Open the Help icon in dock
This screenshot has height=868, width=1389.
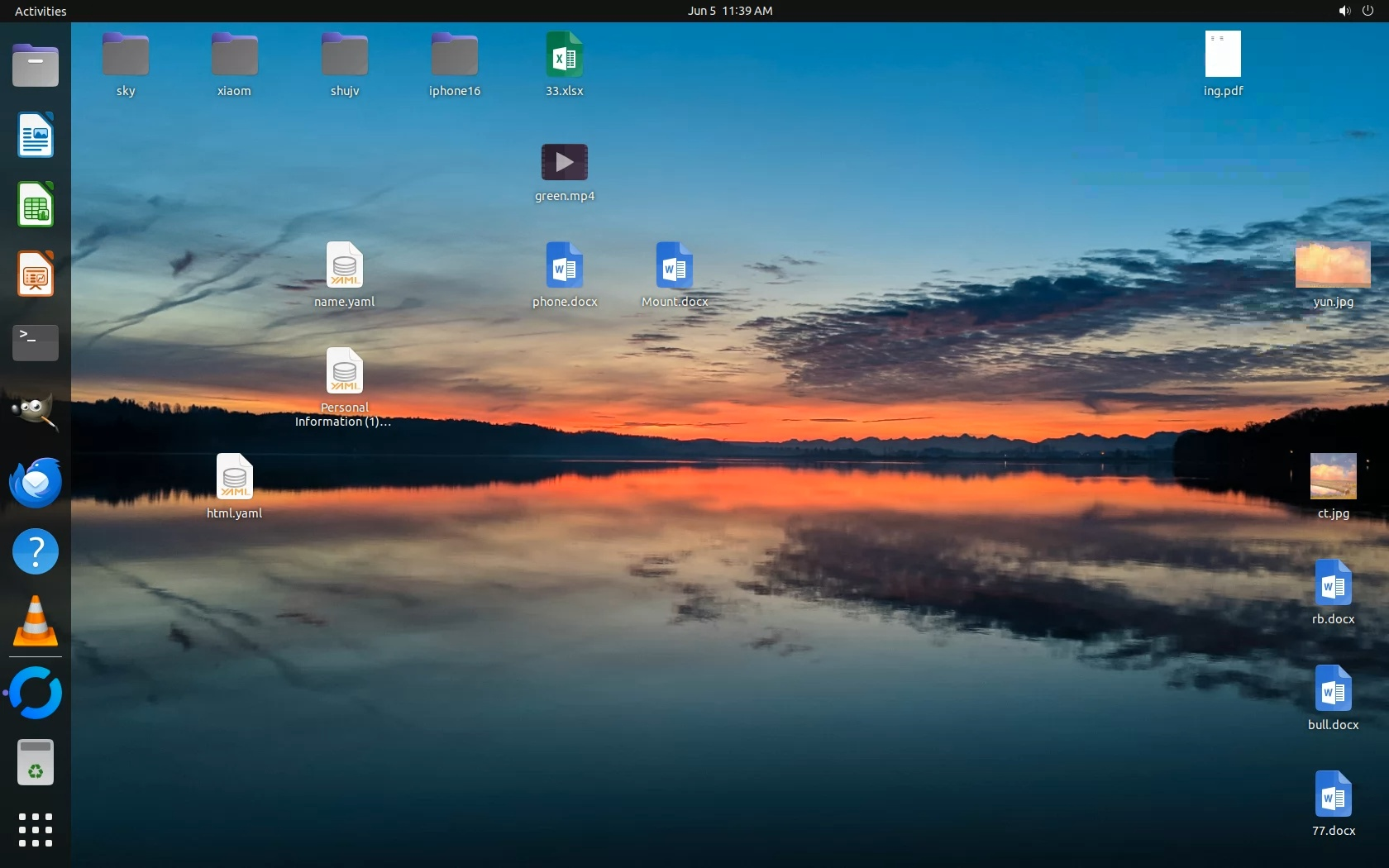coord(36,551)
